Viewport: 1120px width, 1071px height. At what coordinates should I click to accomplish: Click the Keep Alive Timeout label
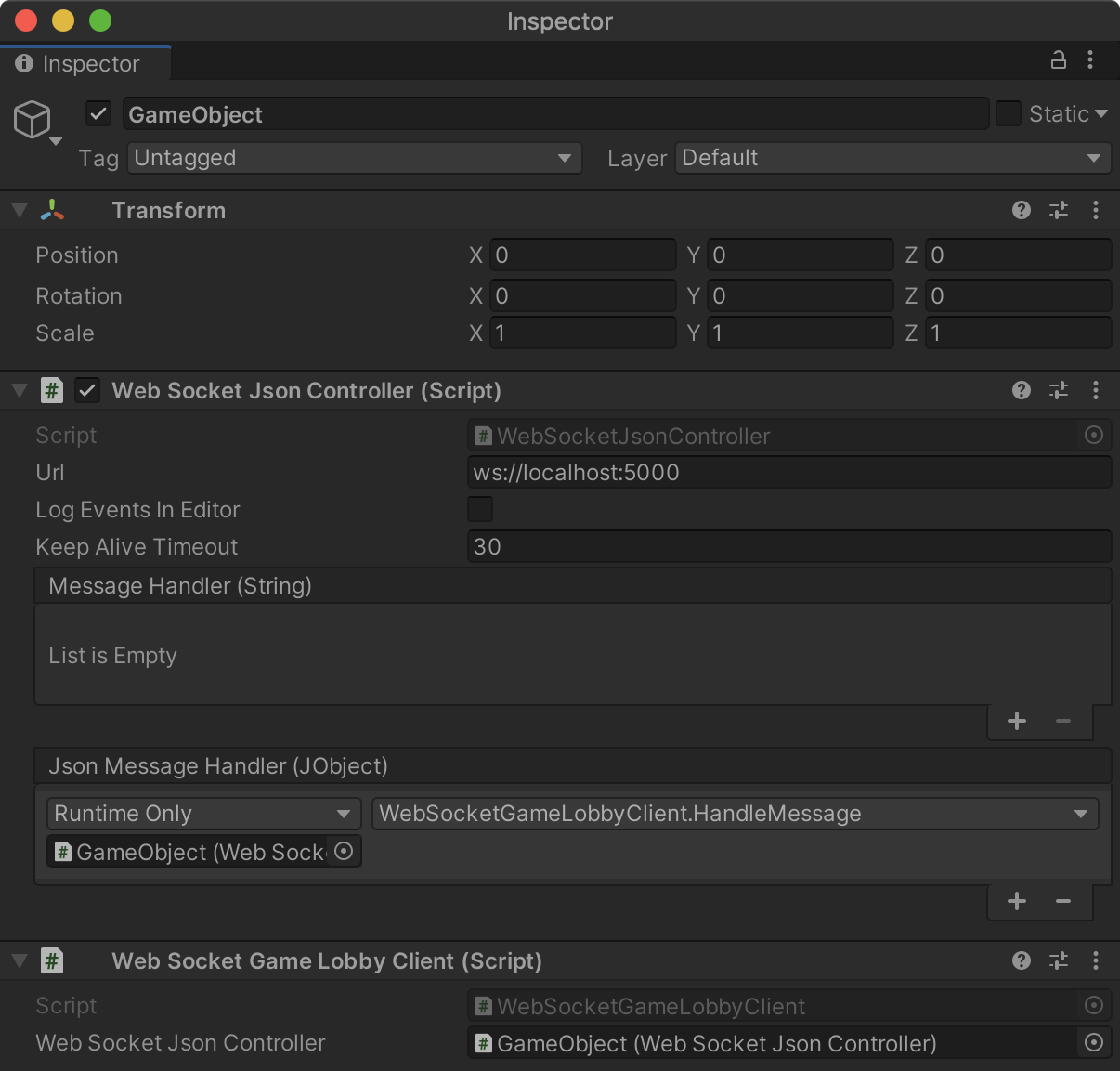point(137,546)
